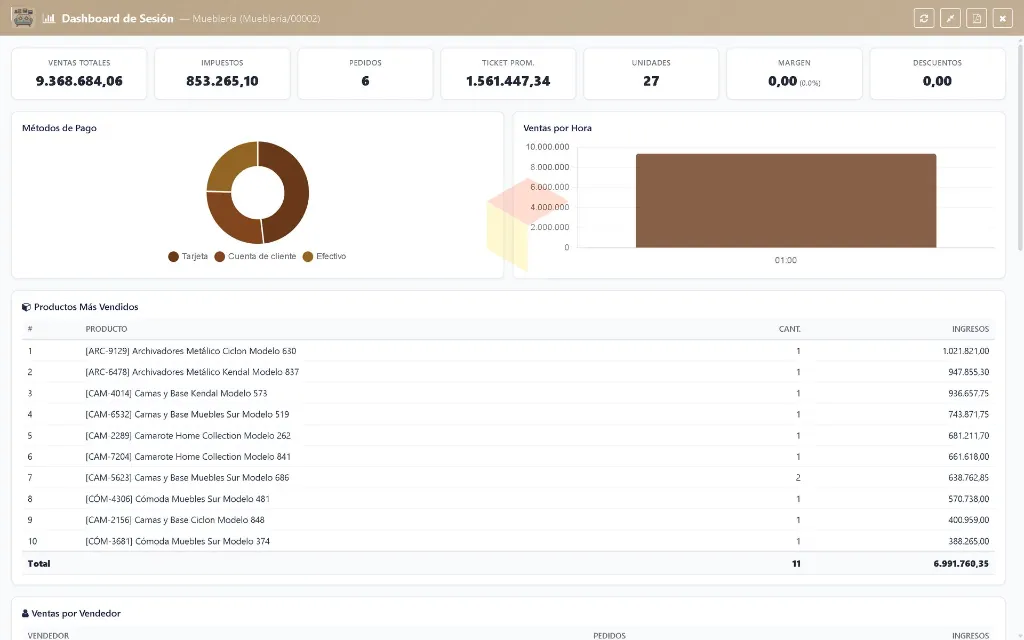Click the Unidades card showing 27

click(x=651, y=74)
